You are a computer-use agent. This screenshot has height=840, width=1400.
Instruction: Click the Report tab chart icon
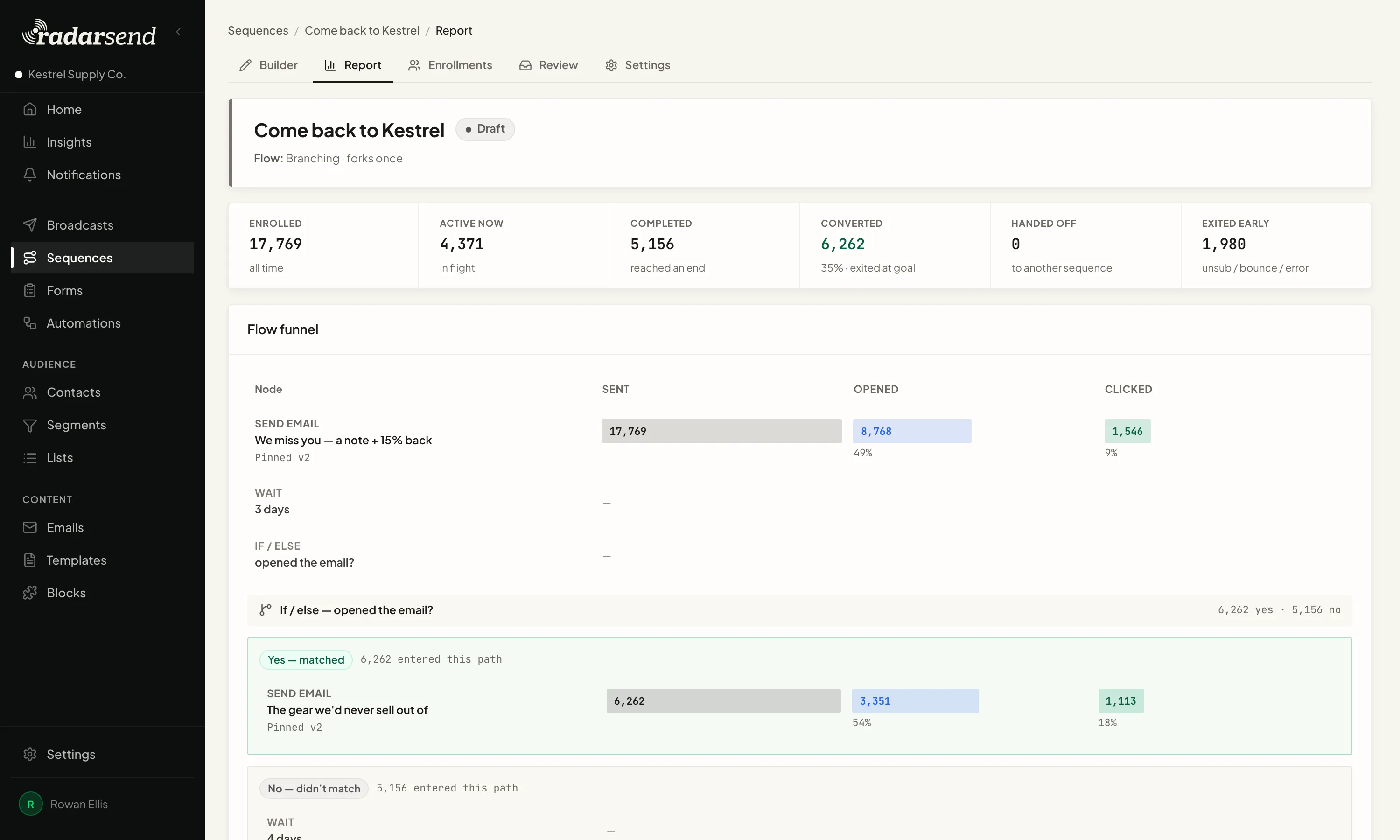click(330, 66)
